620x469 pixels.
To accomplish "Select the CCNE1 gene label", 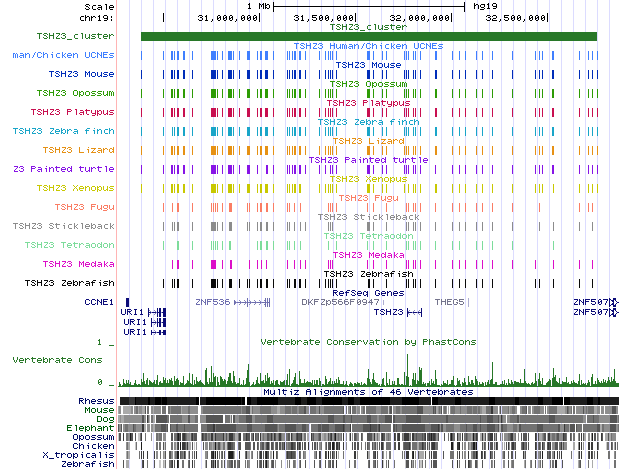I will (x=99, y=301).
